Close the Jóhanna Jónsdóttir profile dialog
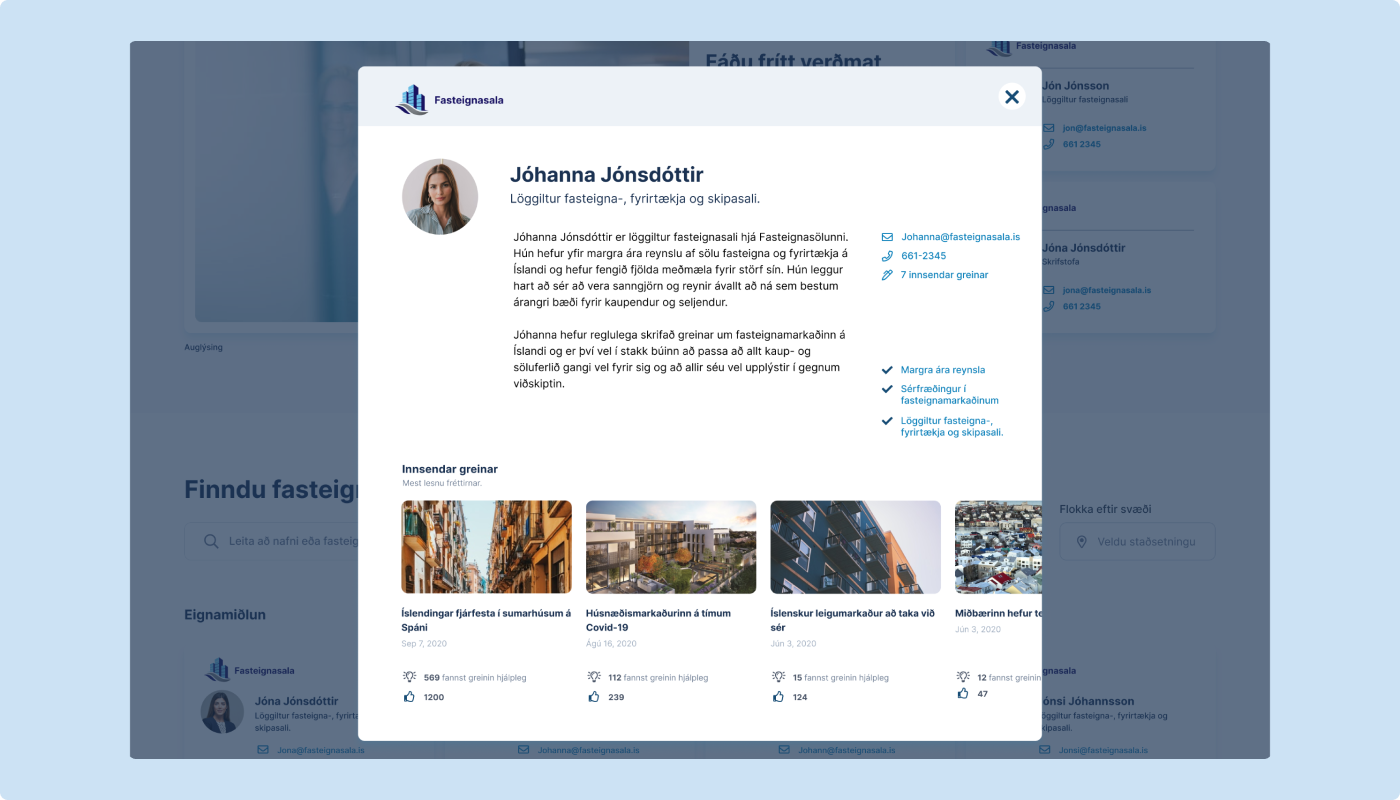This screenshot has width=1400, height=800. [1012, 97]
